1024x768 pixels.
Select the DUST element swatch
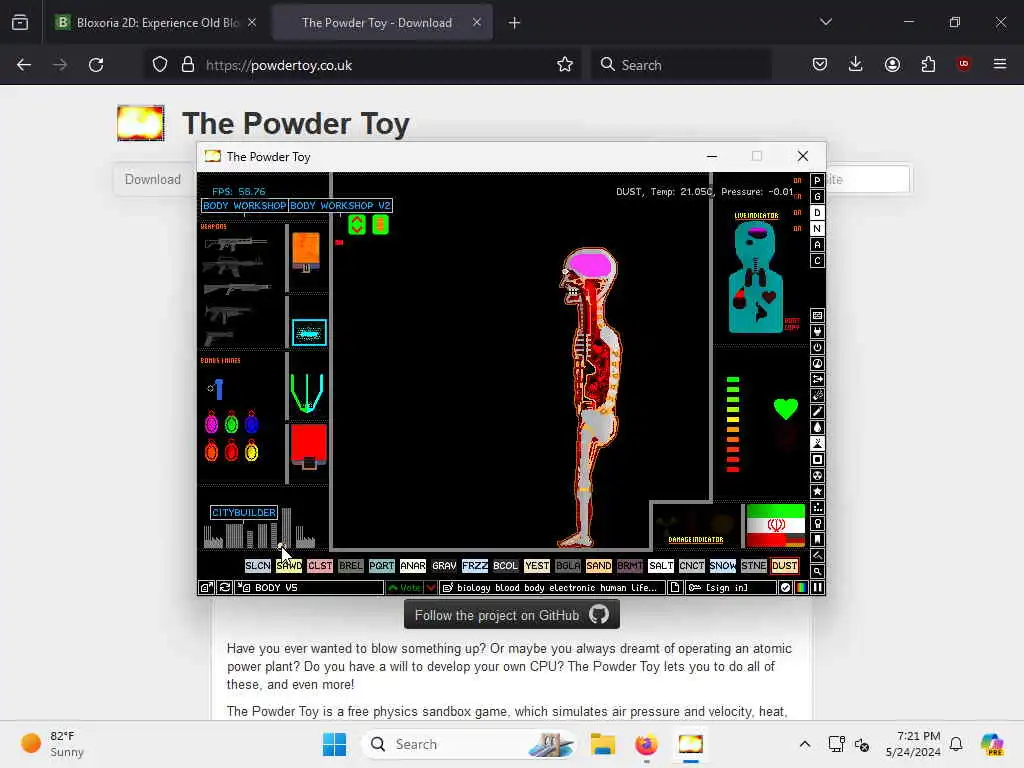784,566
